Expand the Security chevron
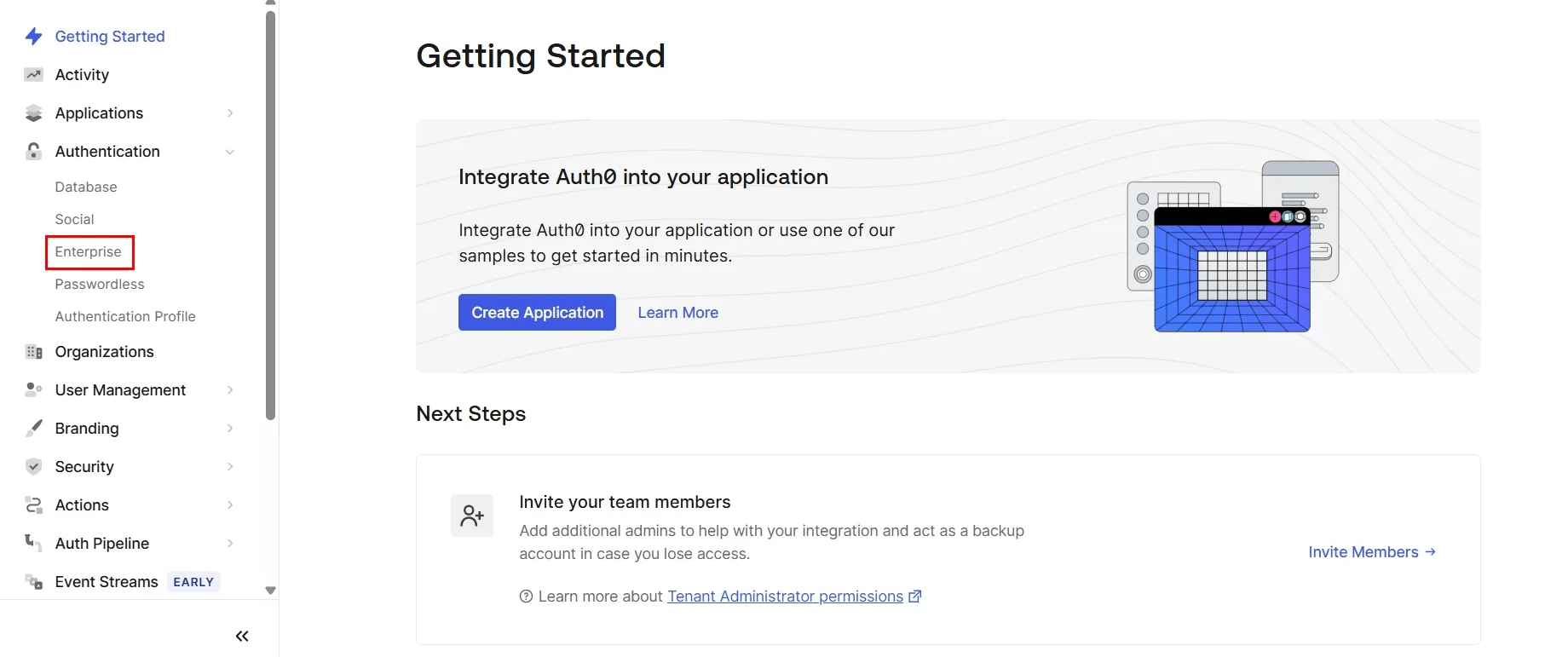Image resolution: width=1568 pixels, height=657 pixels. [230, 466]
